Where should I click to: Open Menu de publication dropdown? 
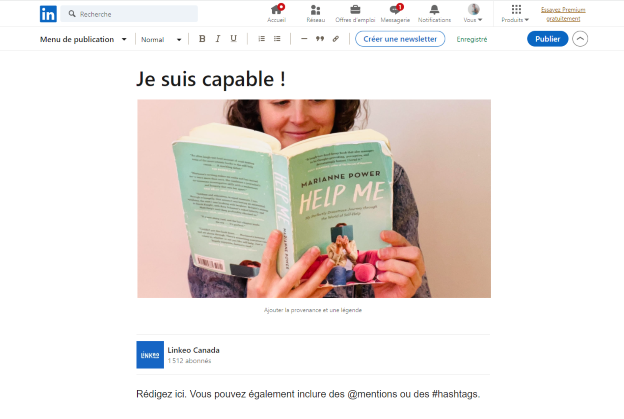coord(83,39)
